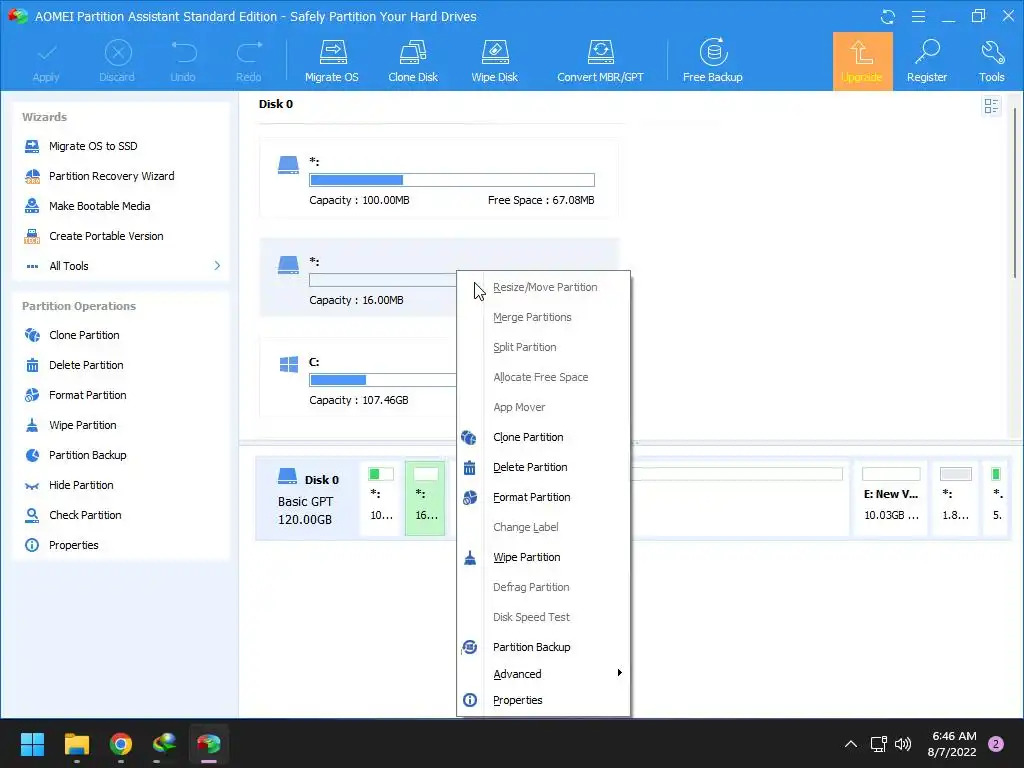Open the Clone Disk tool
Viewport: 1024px width, 768px height.
(x=413, y=61)
